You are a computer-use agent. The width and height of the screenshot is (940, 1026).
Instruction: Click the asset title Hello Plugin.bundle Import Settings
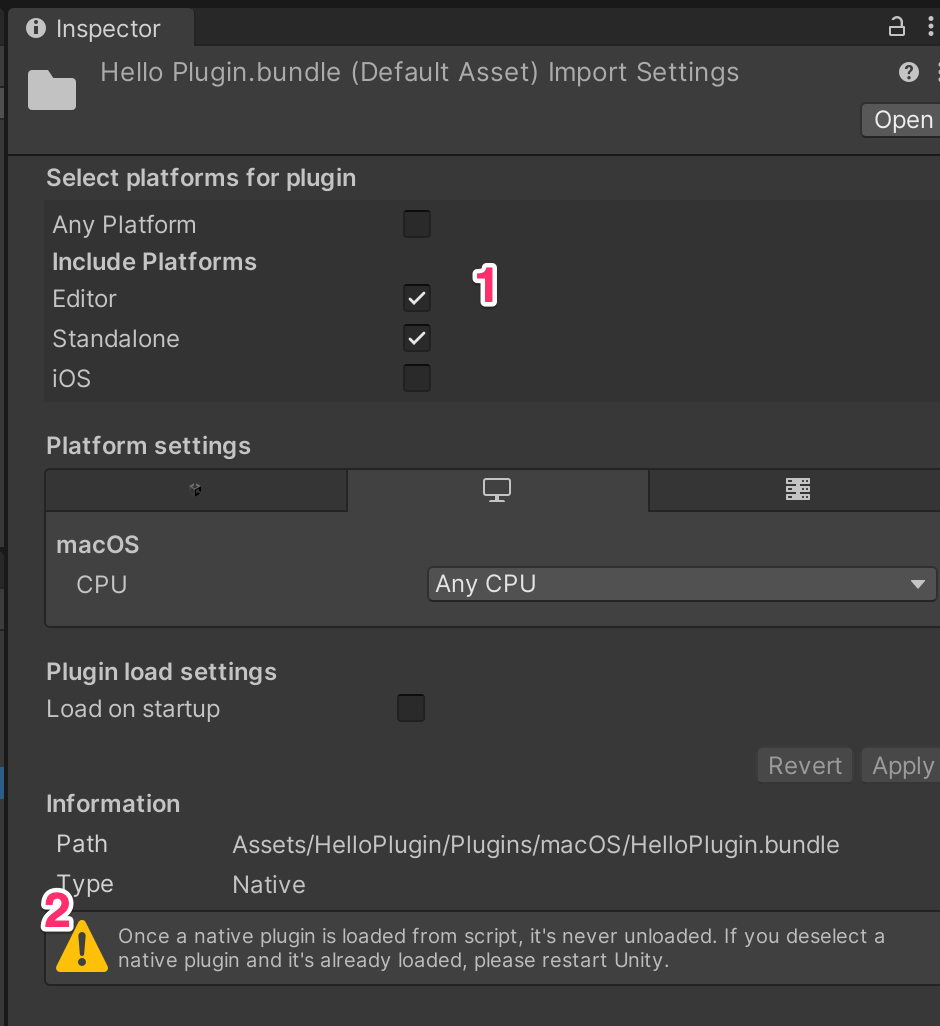[x=419, y=72]
